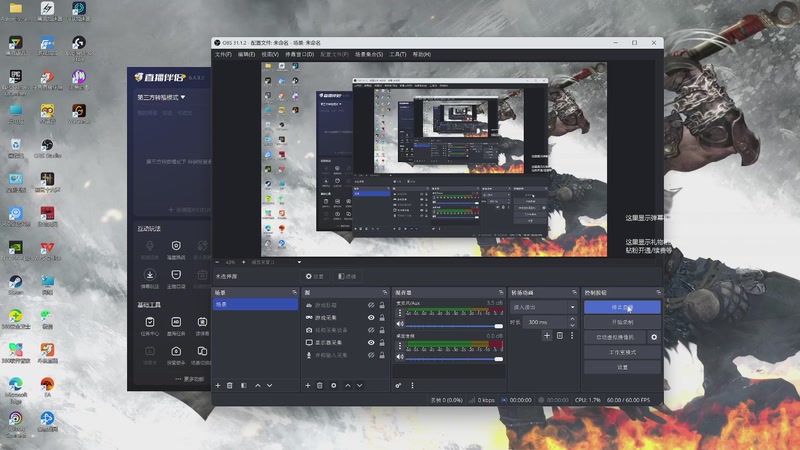Show the audio input capture source
This screenshot has width=800, height=450.
[x=371, y=355]
